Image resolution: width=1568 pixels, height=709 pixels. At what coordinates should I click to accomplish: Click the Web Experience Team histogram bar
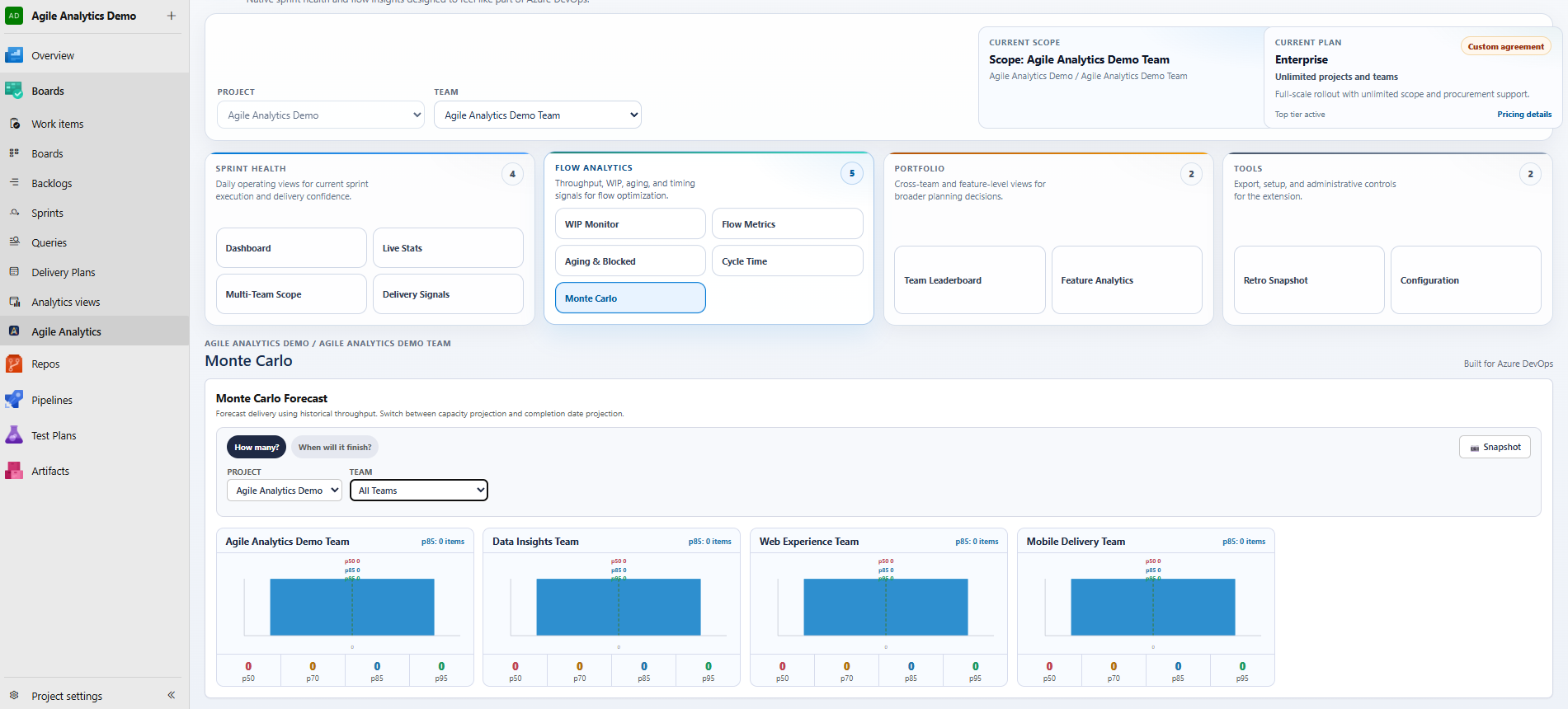click(x=886, y=607)
